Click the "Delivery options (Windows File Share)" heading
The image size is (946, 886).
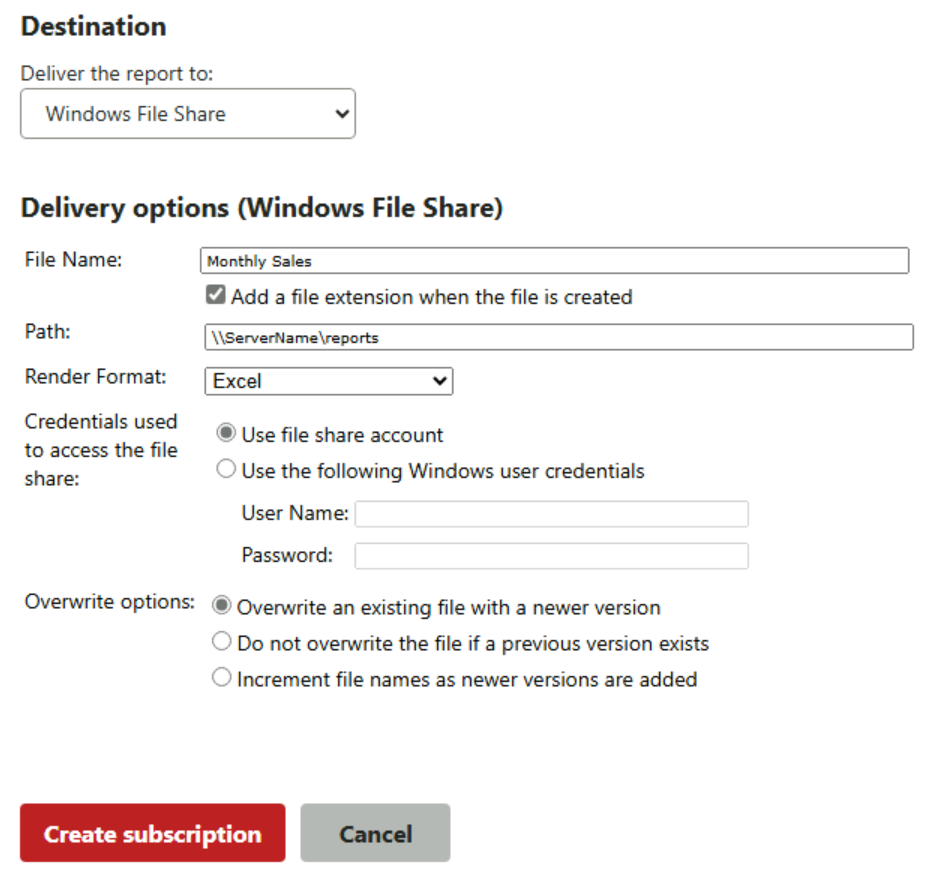[x=263, y=207]
